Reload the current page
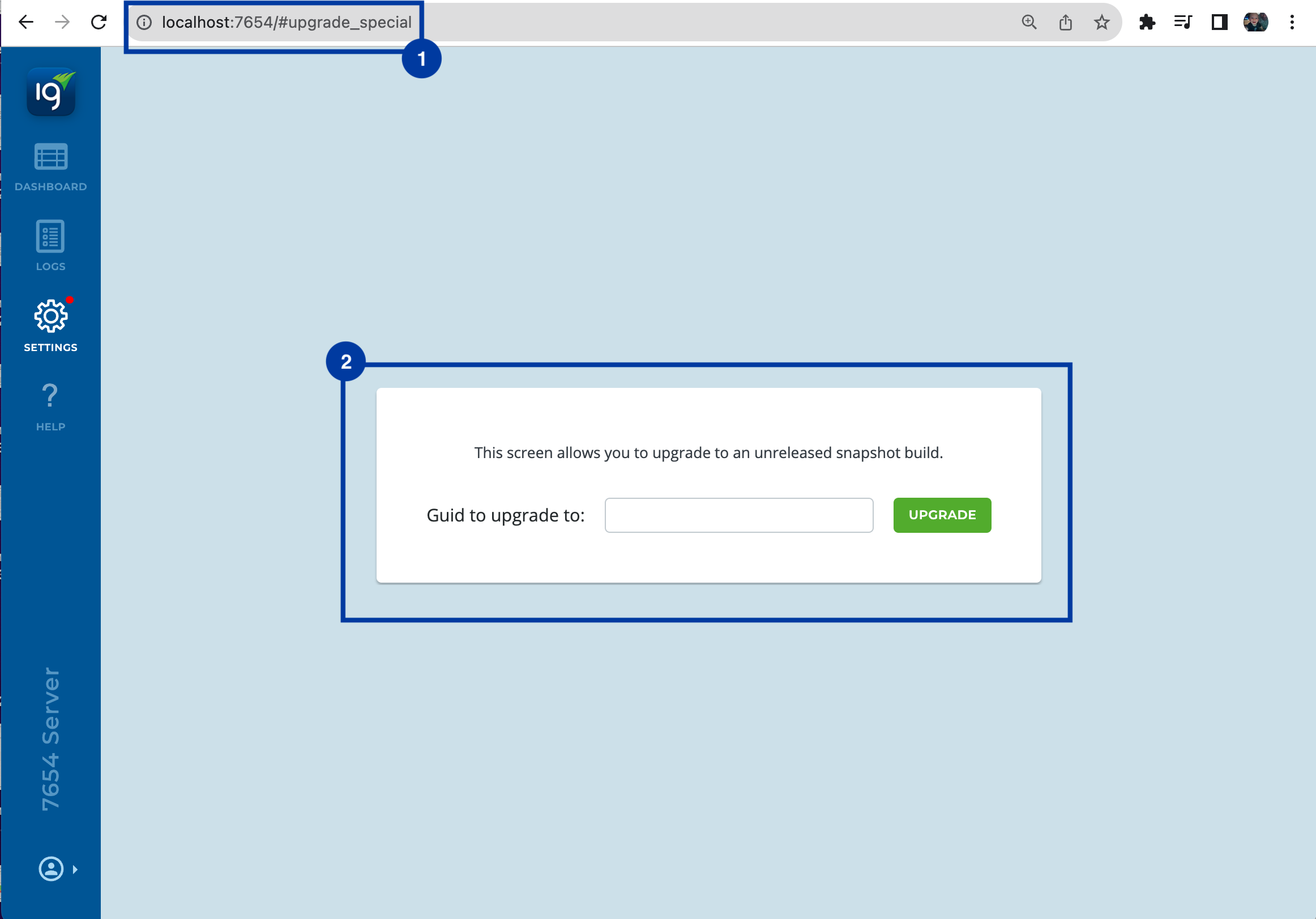The width and height of the screenshot is (1316, 919). (99, 22)
